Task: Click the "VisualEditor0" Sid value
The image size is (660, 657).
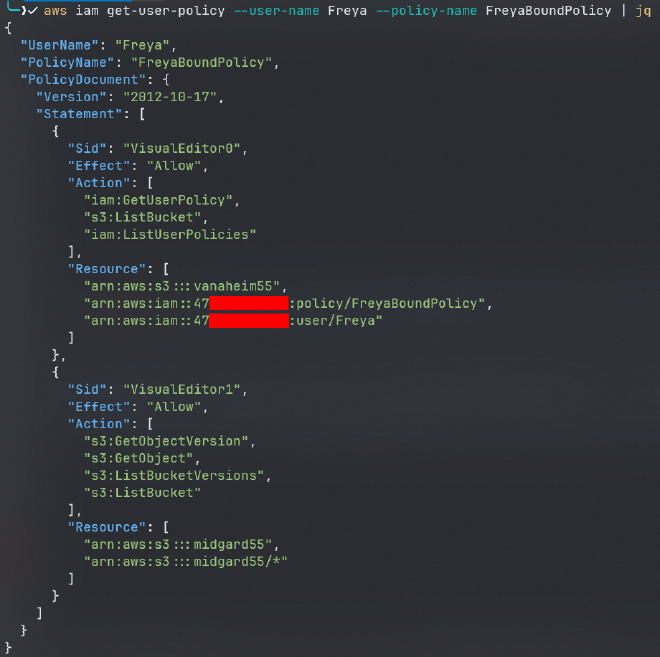Action: click(x=182, y=149)
